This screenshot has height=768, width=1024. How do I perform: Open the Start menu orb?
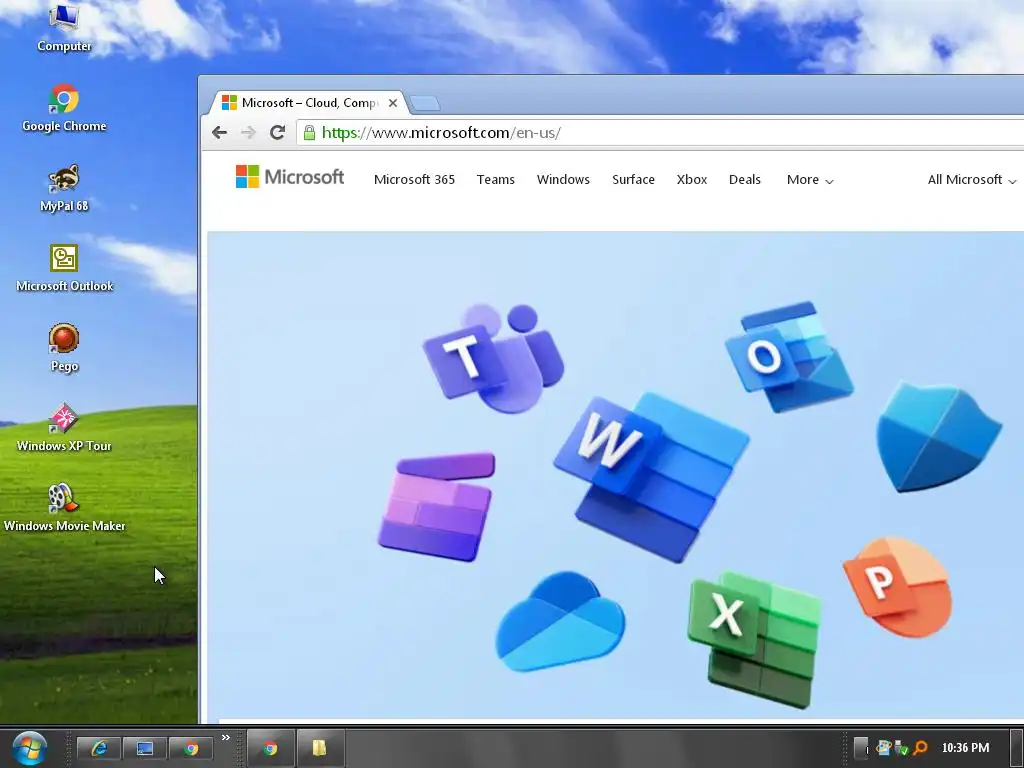point(29,748)
